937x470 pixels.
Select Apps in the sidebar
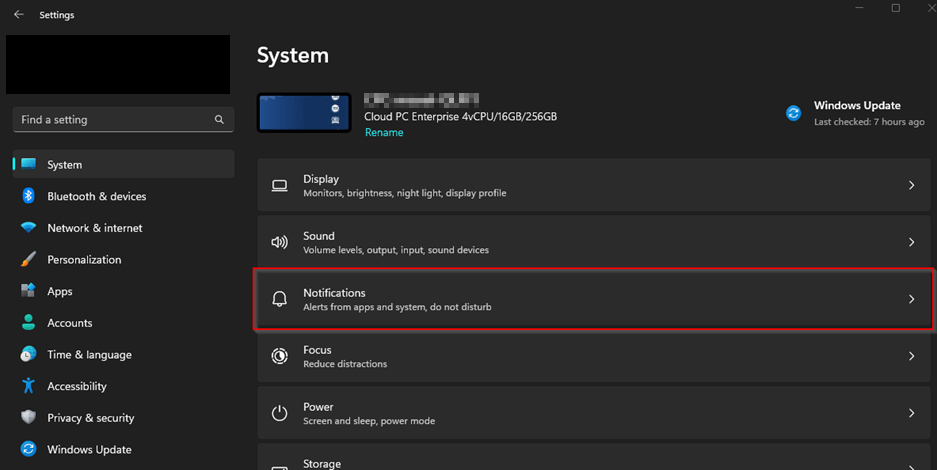coord(60,291)
